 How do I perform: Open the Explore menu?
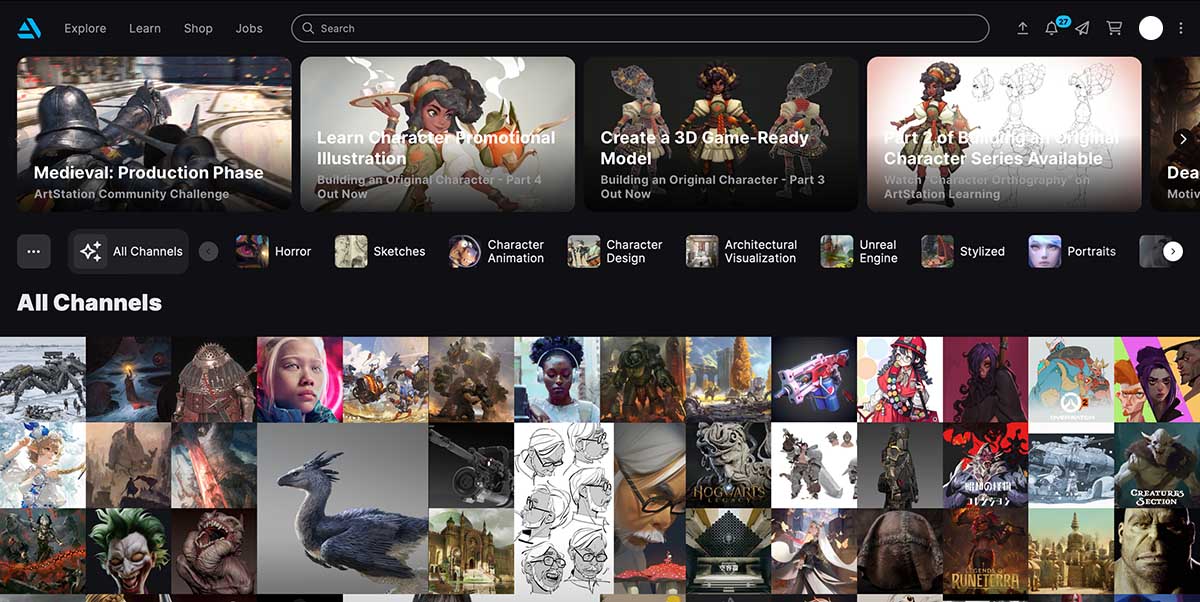[x=85, y=28]
